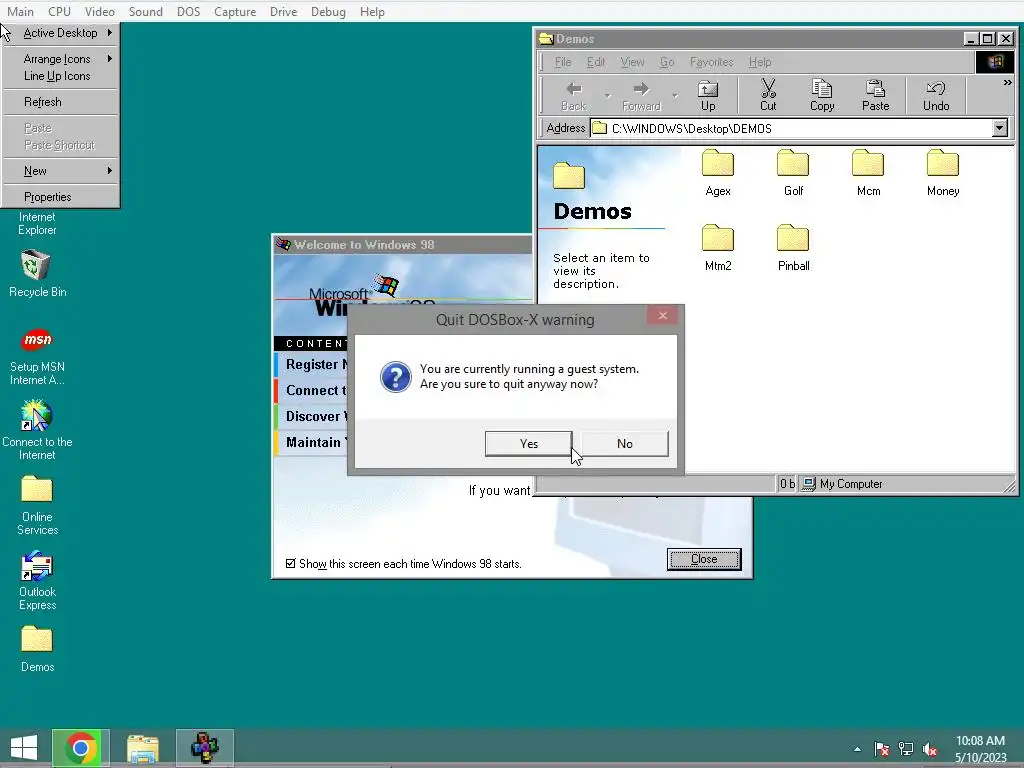Expand the Address bar dropdown

999,128
